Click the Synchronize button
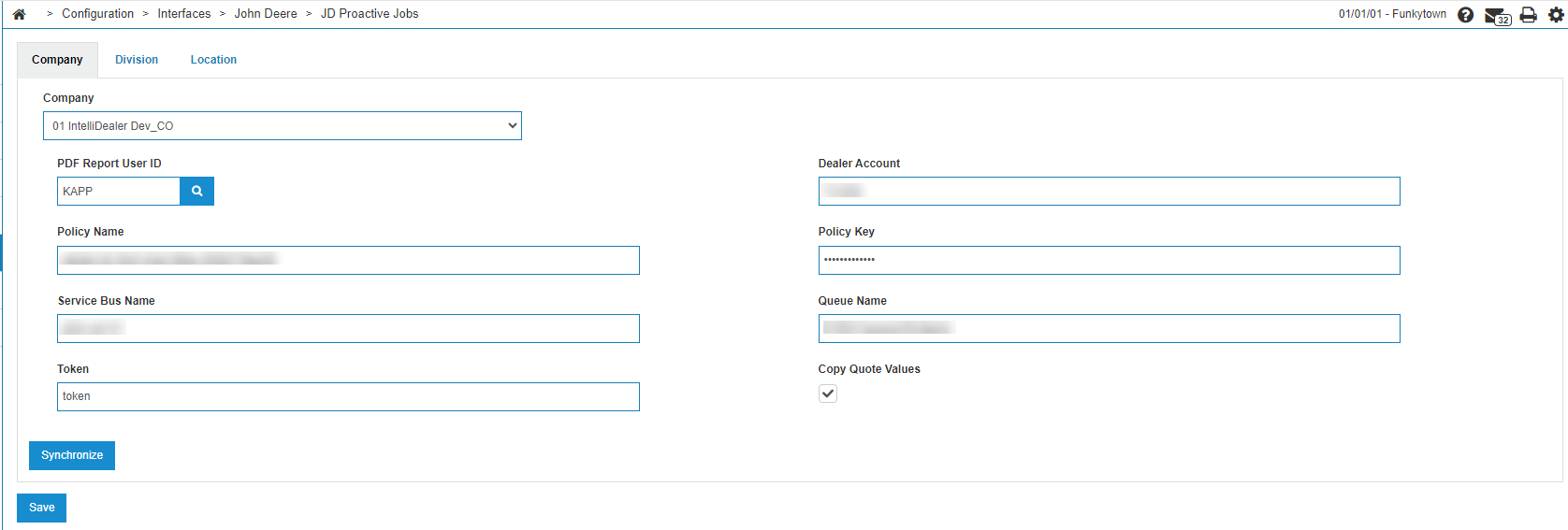The height and width of the screenshot is (530, 1568). click(72, 455)
